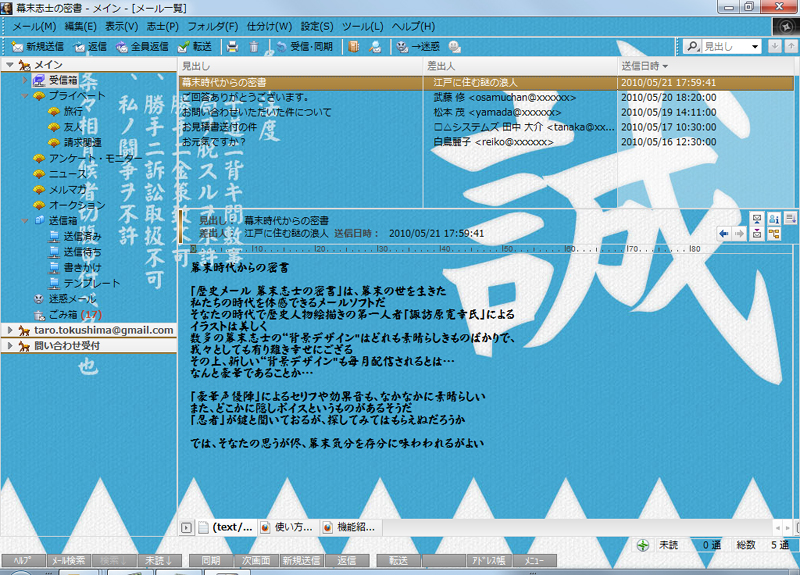Select the アンケート・モニター folder

(88, 158)
